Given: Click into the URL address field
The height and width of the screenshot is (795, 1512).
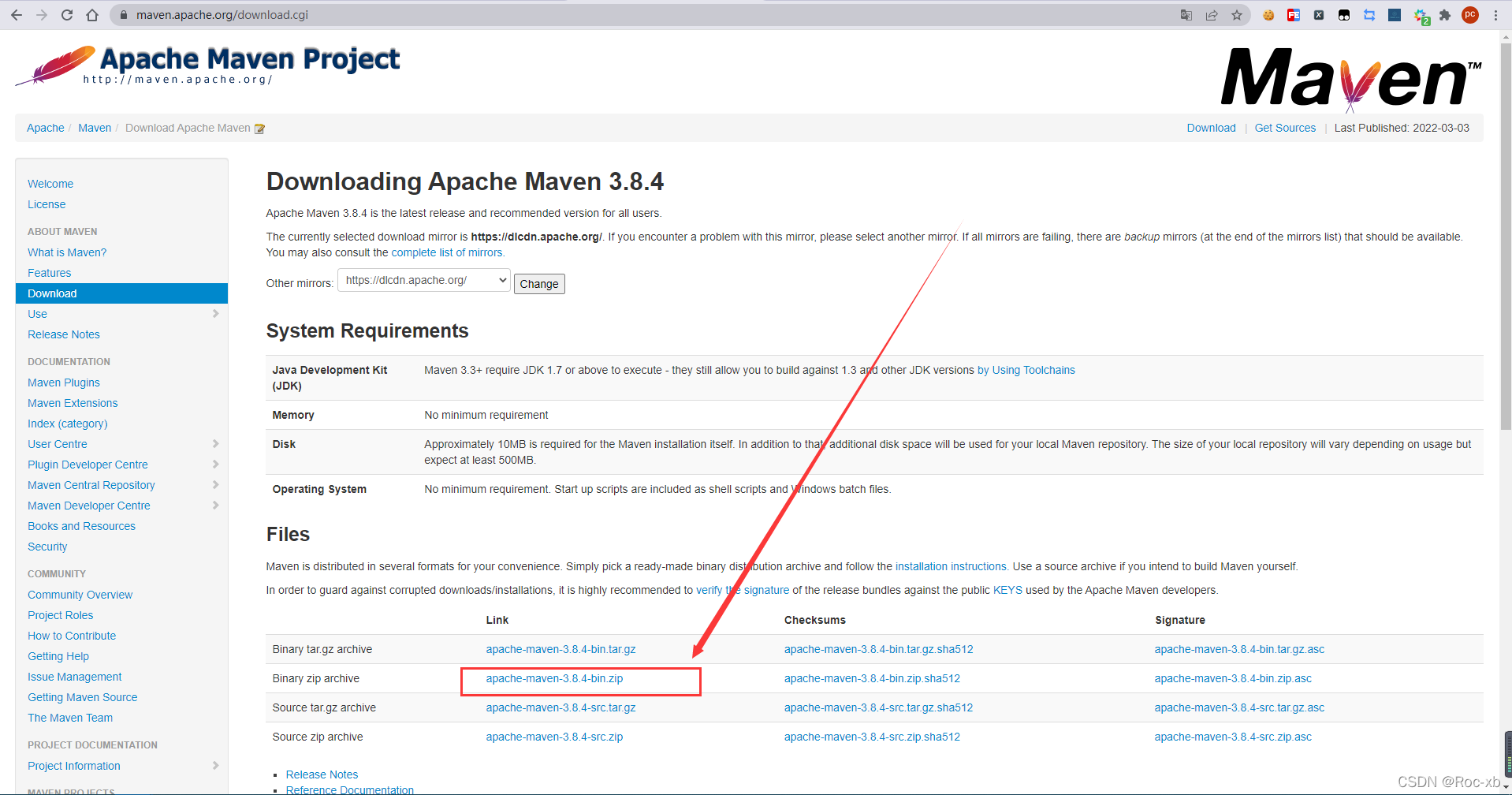Looking at the screenshot, I should click(x=646, y=15).
